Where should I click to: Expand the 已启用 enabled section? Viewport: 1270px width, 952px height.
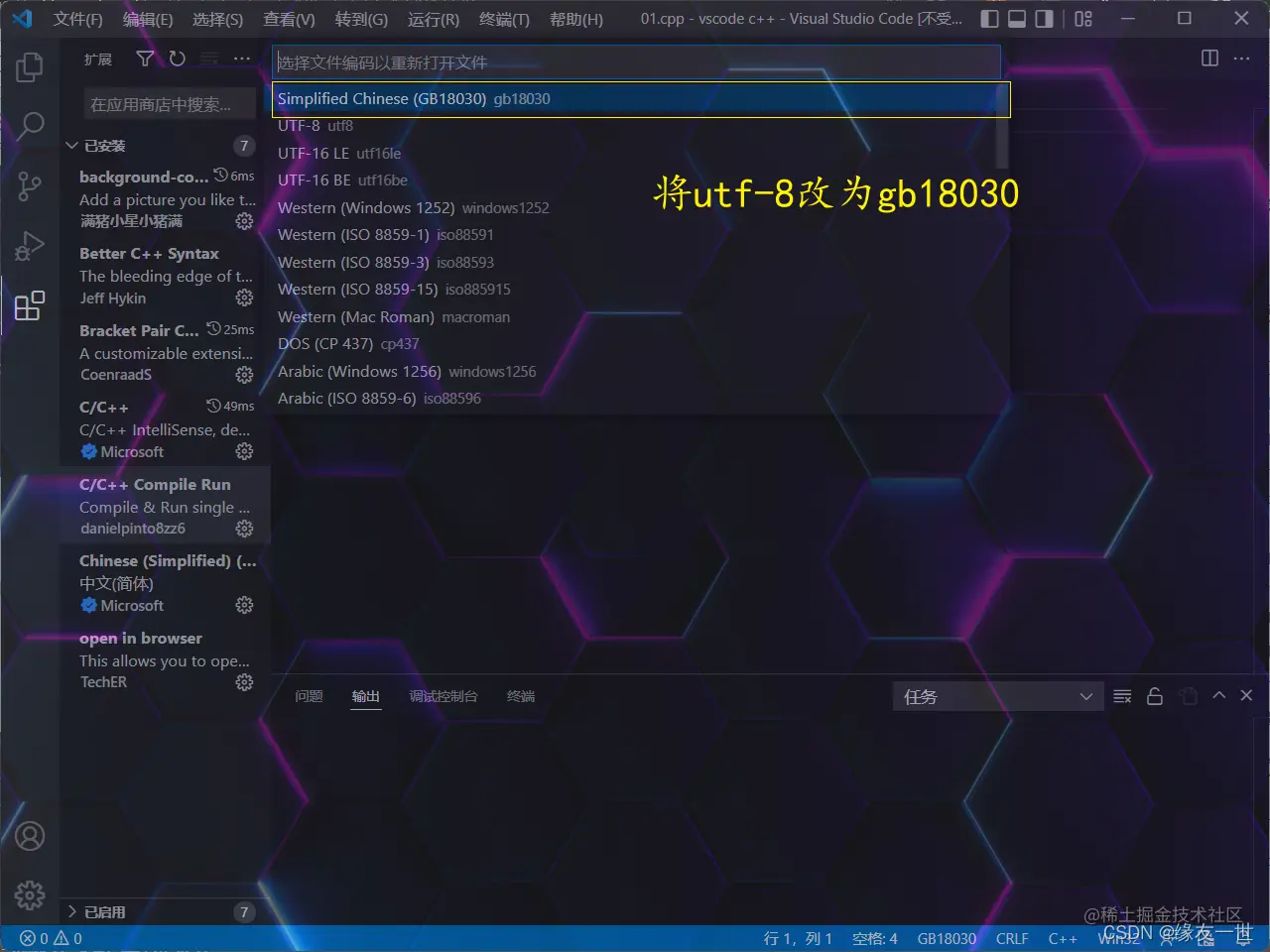164,912
